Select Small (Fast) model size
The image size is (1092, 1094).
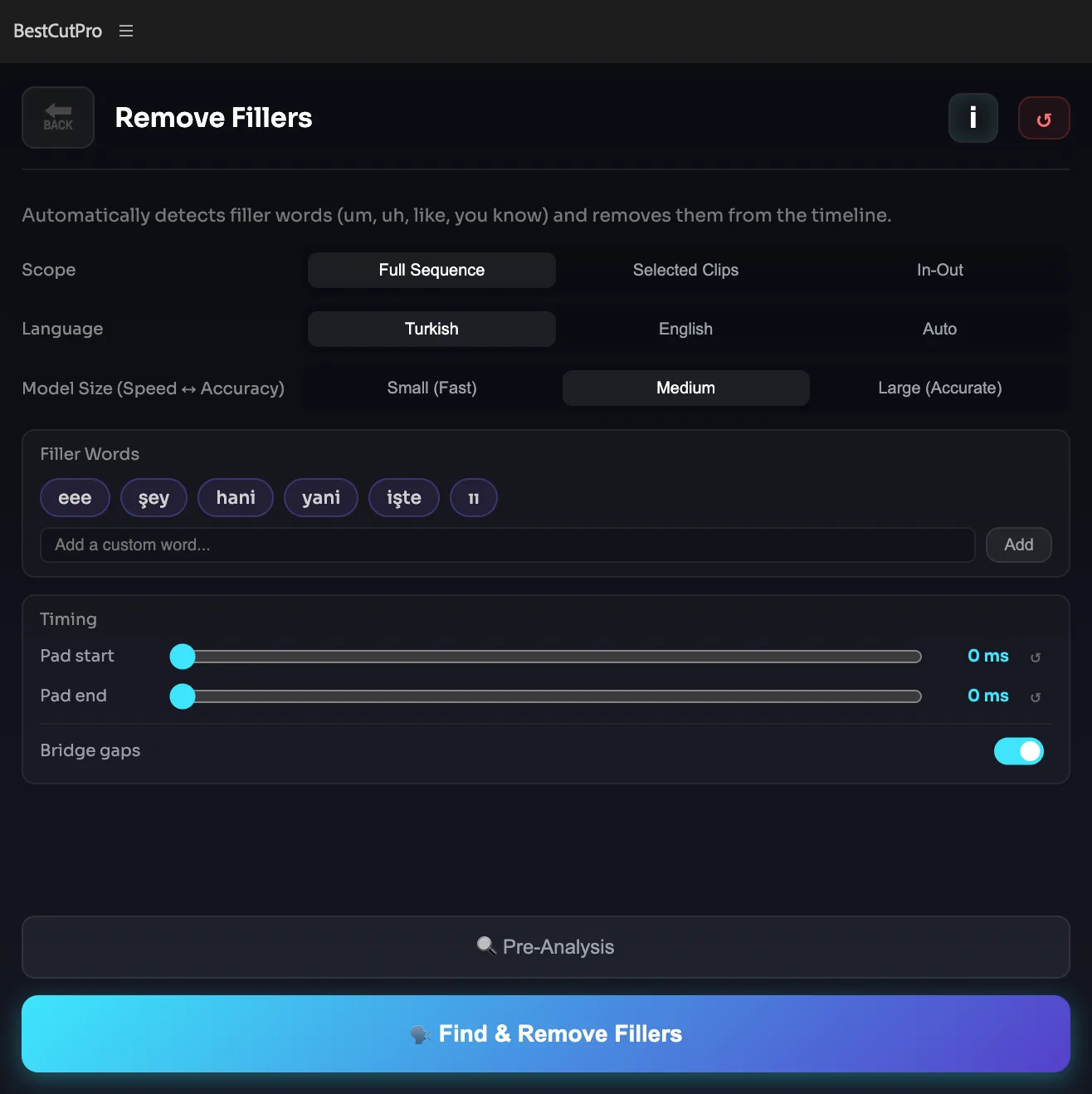pyautogui.click(x=431, y=388)
